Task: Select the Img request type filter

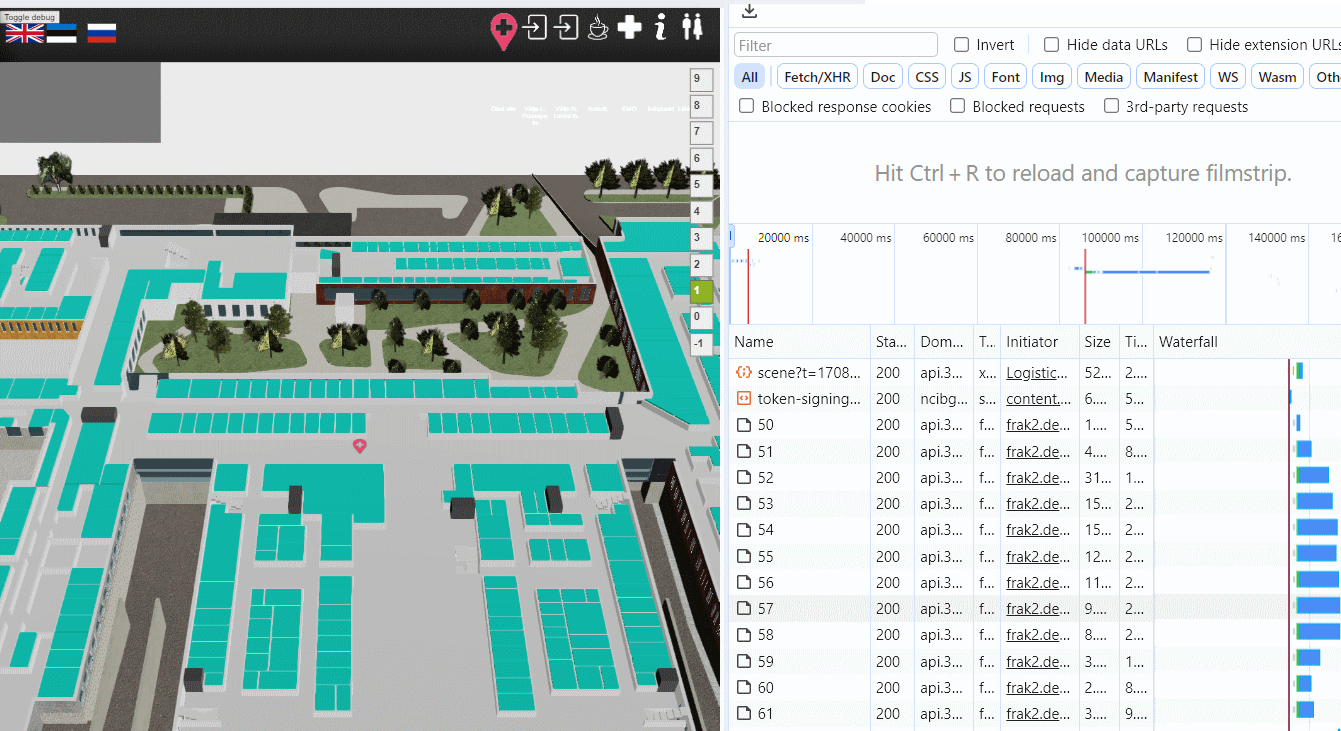Action: pos(1052,77)
